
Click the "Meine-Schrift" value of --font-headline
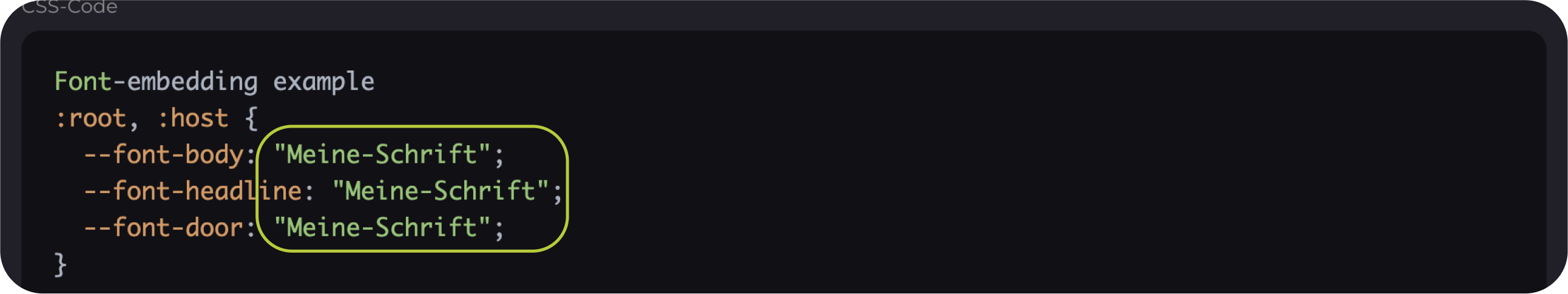tap(441, 191)
